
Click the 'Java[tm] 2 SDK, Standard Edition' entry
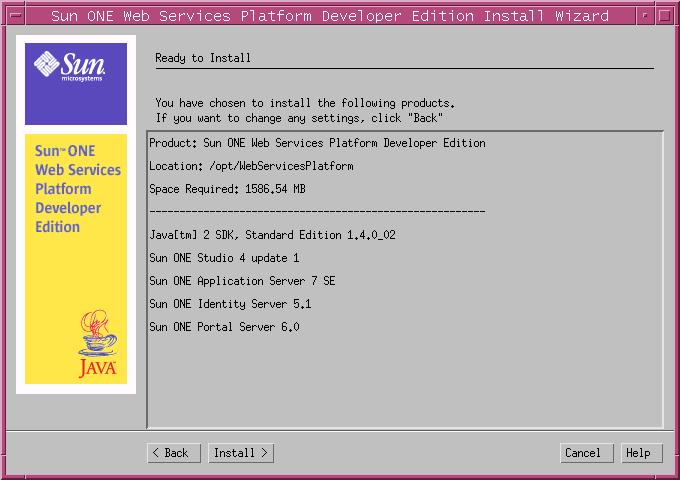(x=272, y=235)
